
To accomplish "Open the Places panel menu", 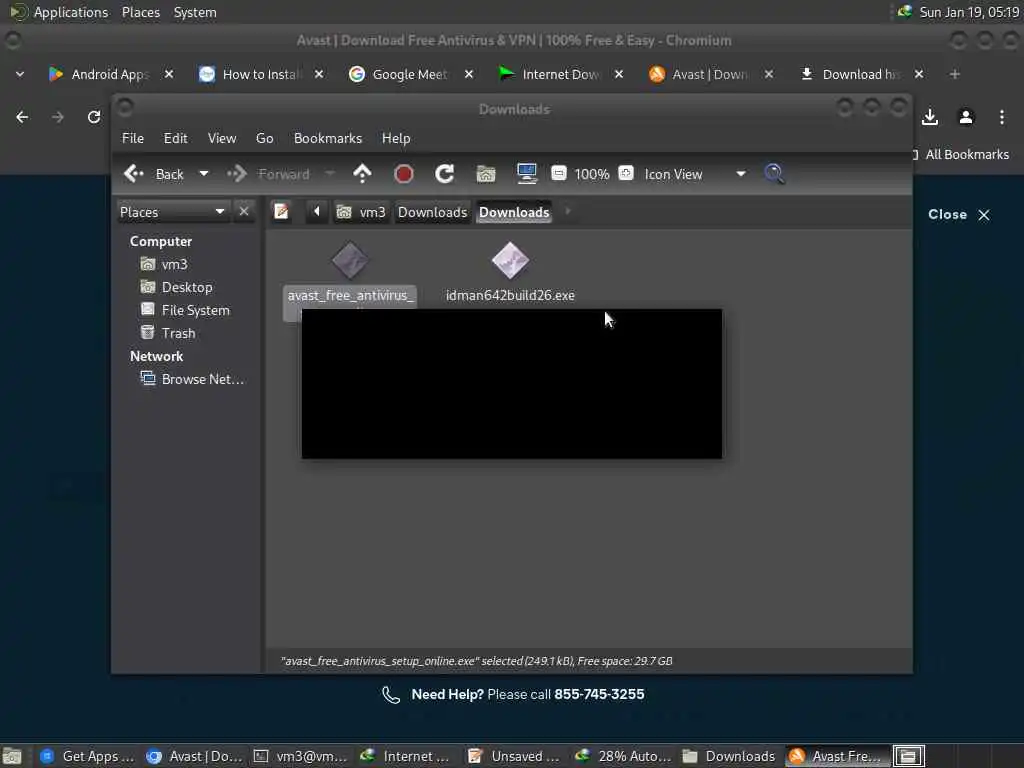I will (140, 12).
